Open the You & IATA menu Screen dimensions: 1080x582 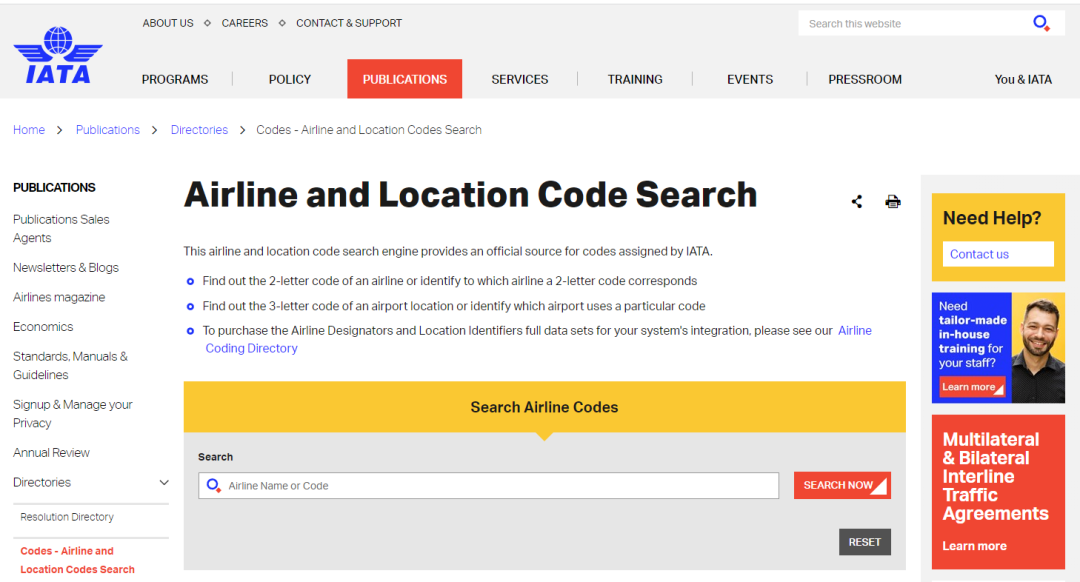coord(1023,79)
